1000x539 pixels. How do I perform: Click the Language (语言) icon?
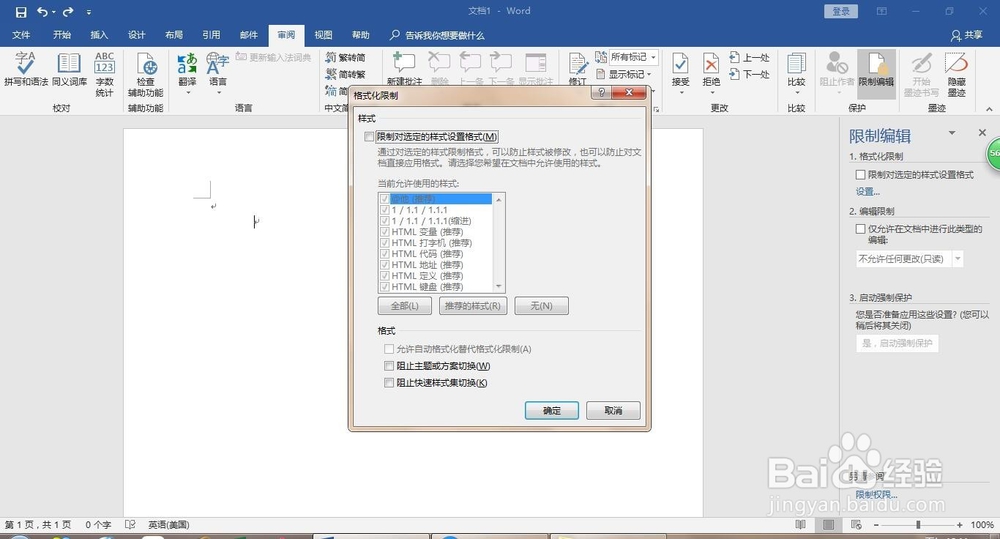pyautogui.click(x=217, y=64)
